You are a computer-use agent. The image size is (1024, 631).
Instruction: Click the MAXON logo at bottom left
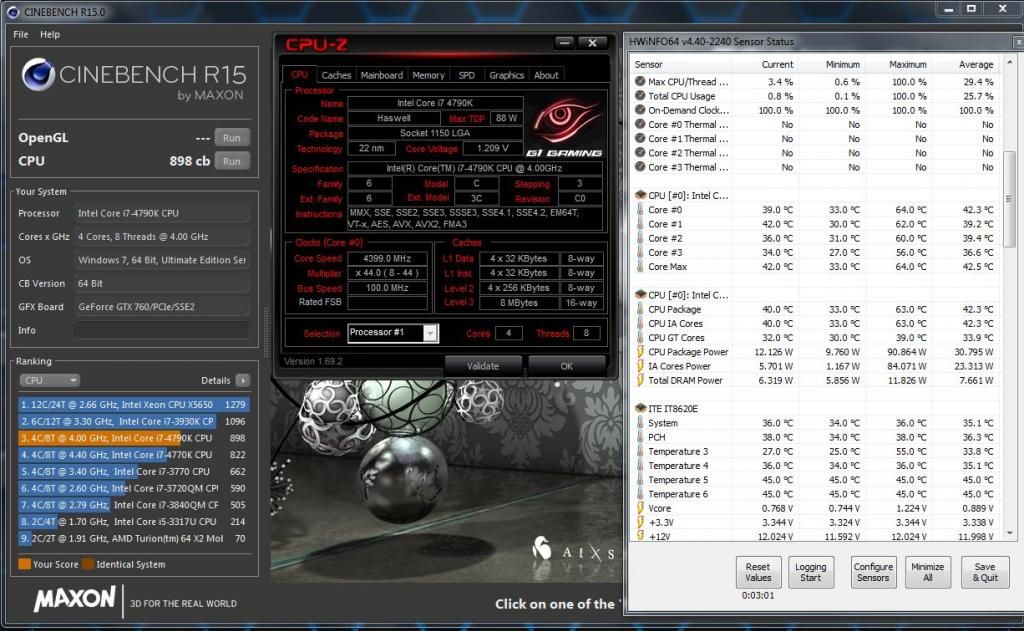(x=75, y=599)
